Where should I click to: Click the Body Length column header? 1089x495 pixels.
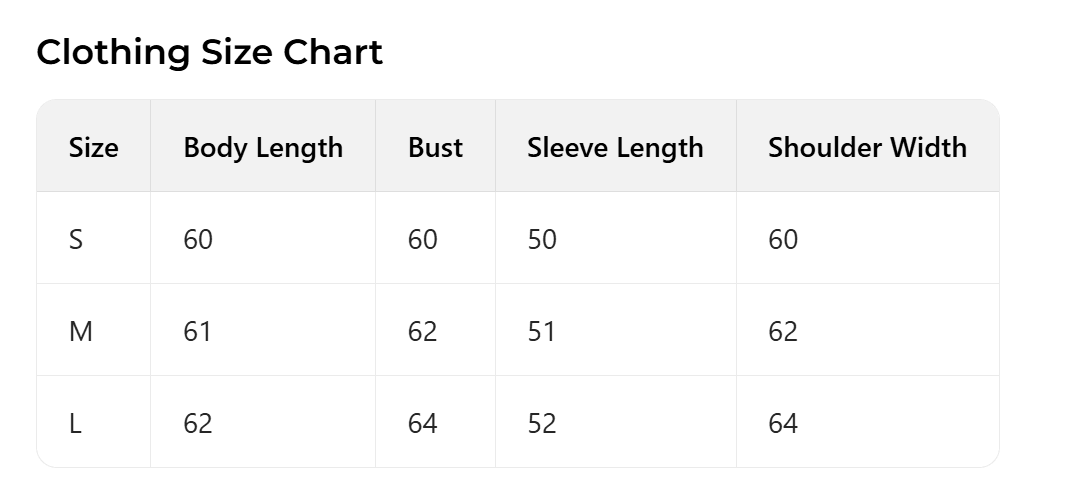point(263,147)
